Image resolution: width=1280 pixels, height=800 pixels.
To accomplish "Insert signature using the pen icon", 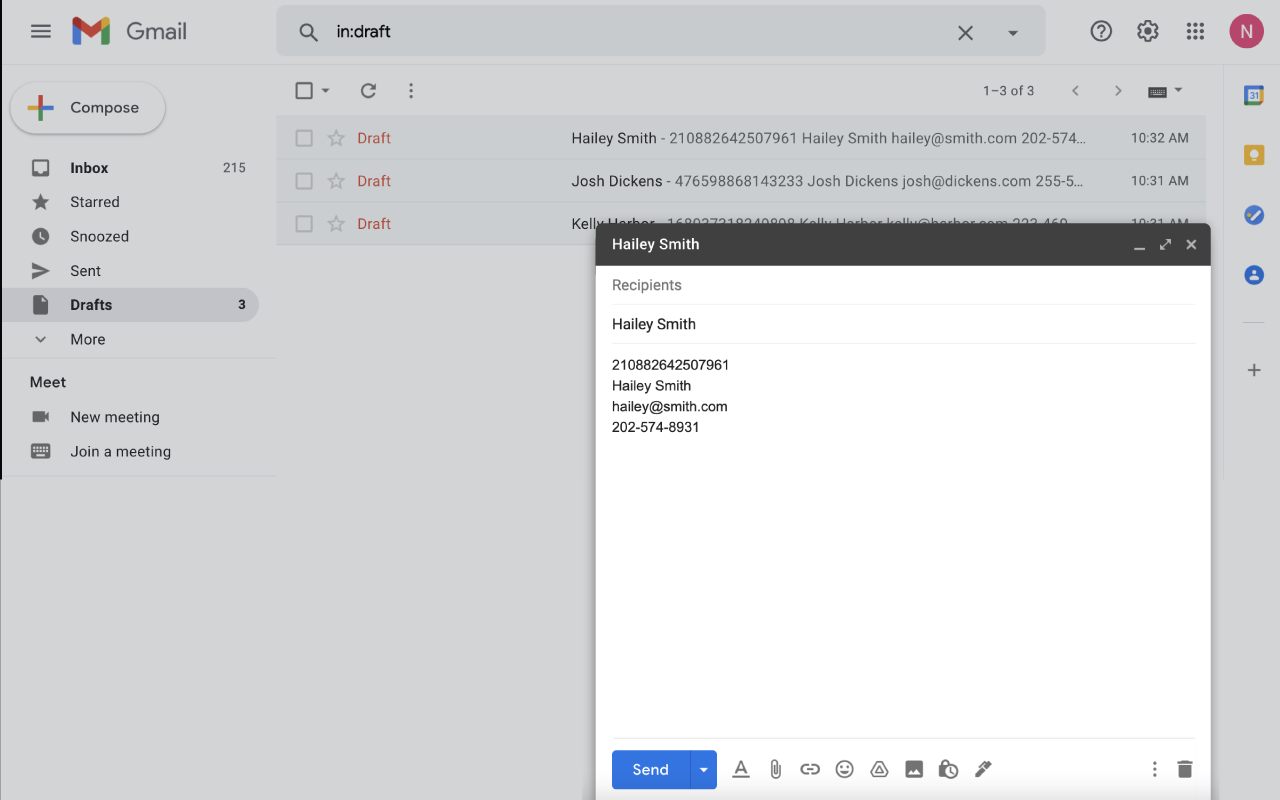I will [983, 769].
